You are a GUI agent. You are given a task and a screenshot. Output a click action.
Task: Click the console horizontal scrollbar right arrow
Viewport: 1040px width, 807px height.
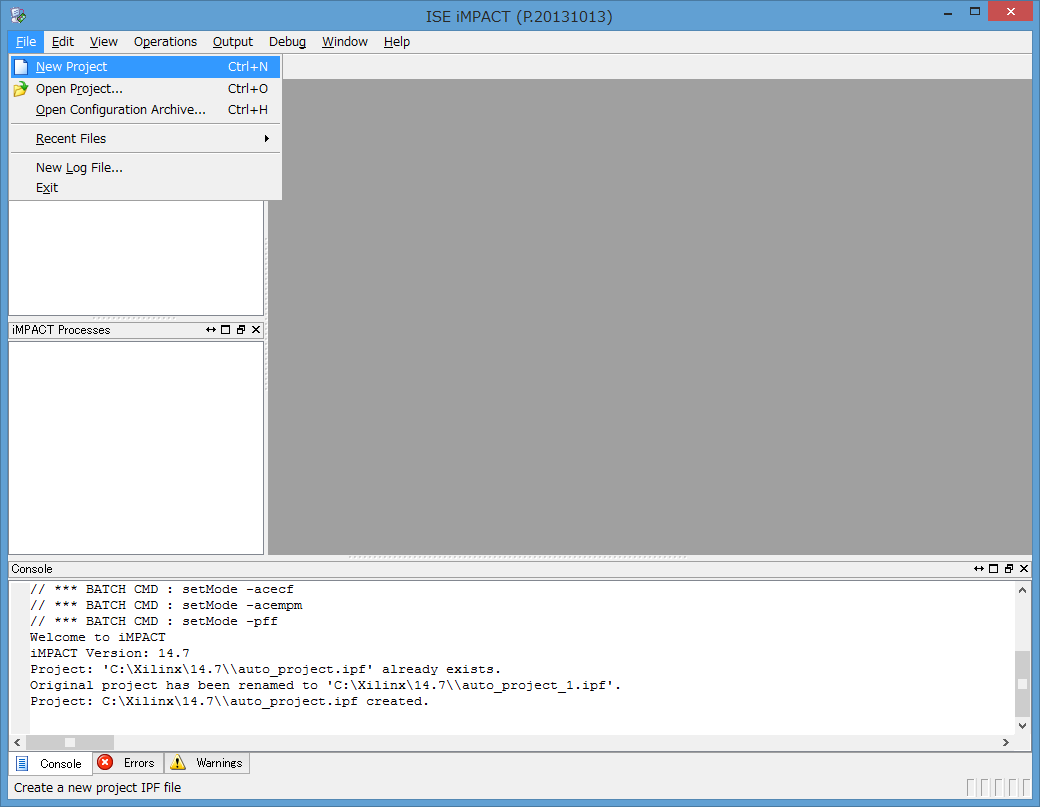pyautogui.click(x=1005, y=743)
